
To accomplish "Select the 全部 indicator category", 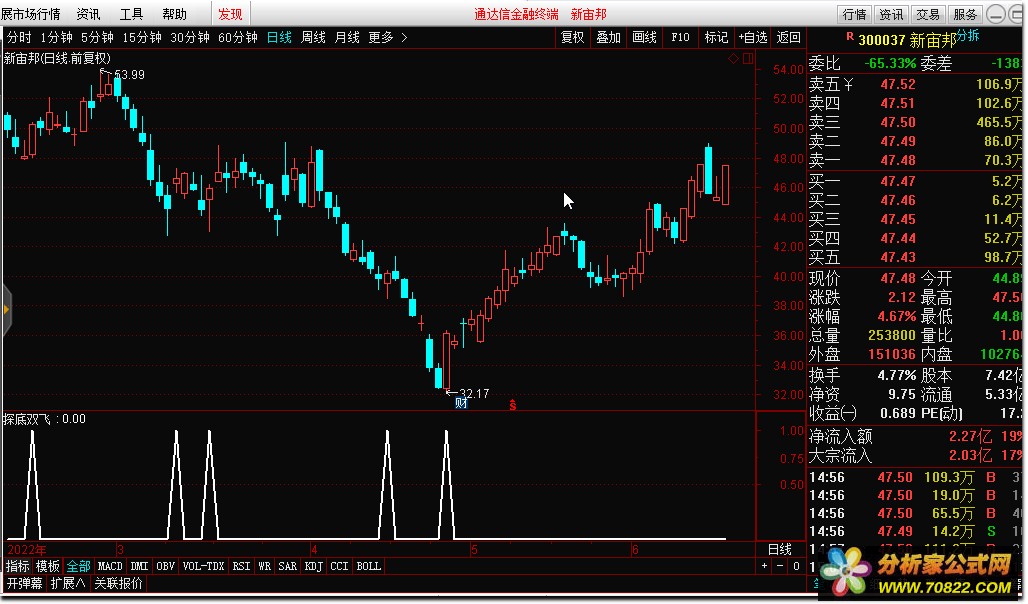I will (79, 566).
